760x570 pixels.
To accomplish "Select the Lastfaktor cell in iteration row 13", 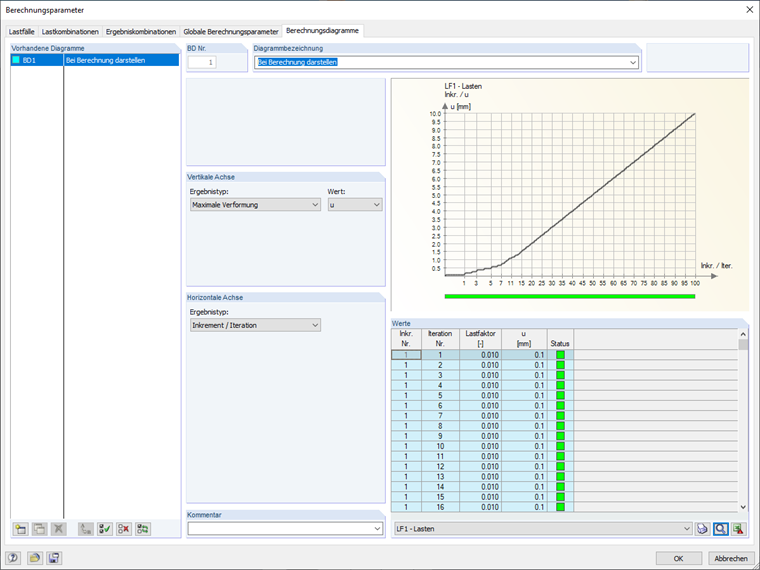I will tap(480, 477).
